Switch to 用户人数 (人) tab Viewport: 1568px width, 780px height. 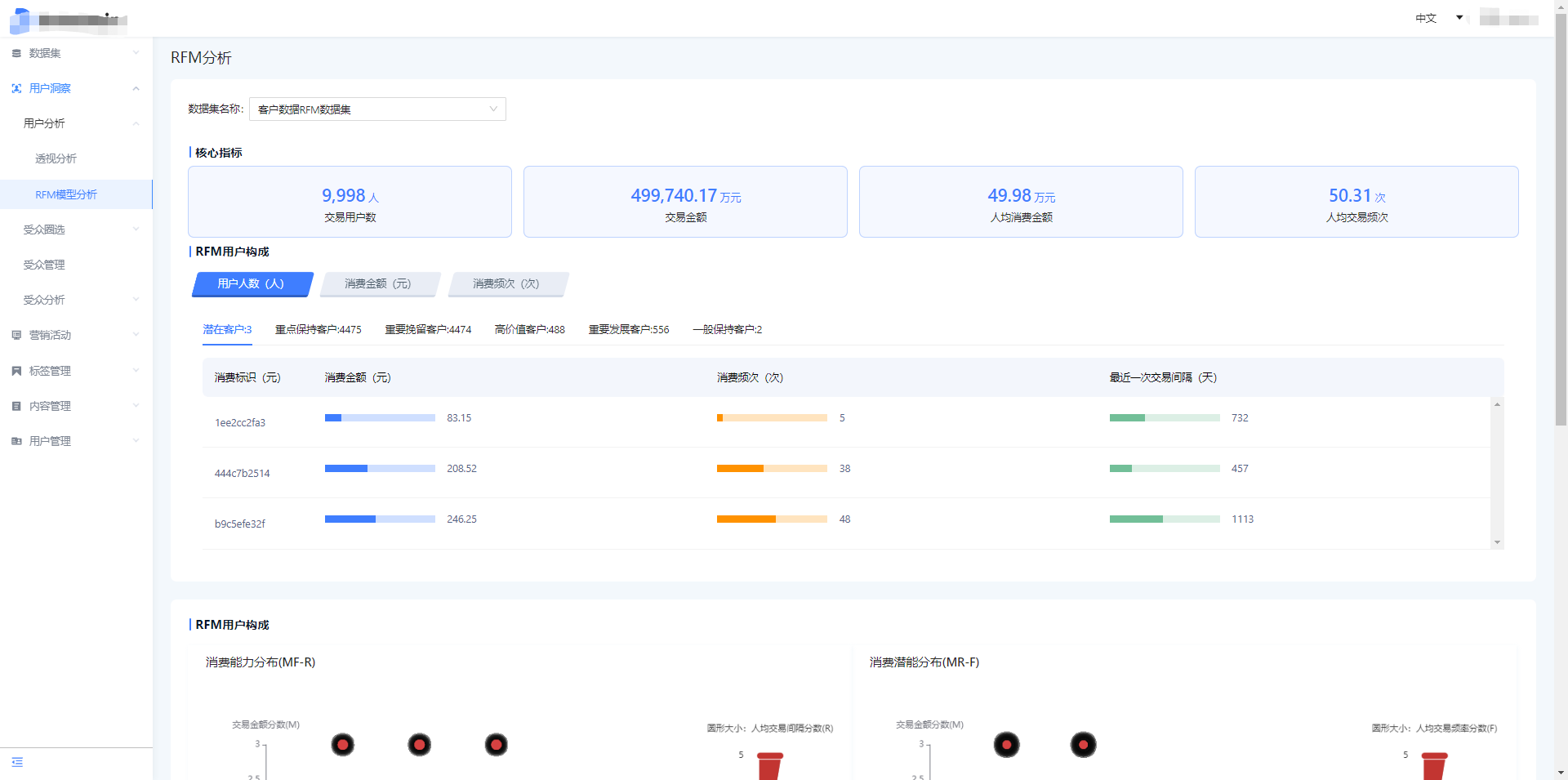252,284
